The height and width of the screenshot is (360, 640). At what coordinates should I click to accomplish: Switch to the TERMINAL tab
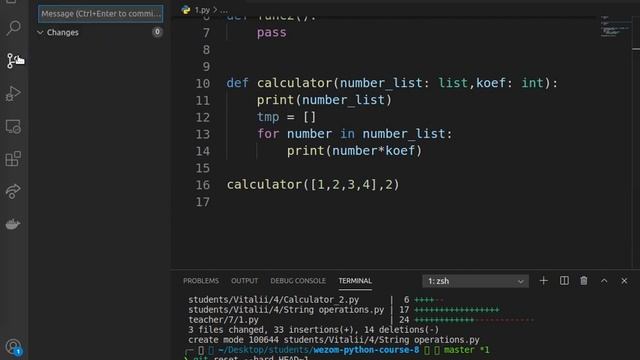coord(355,281)
